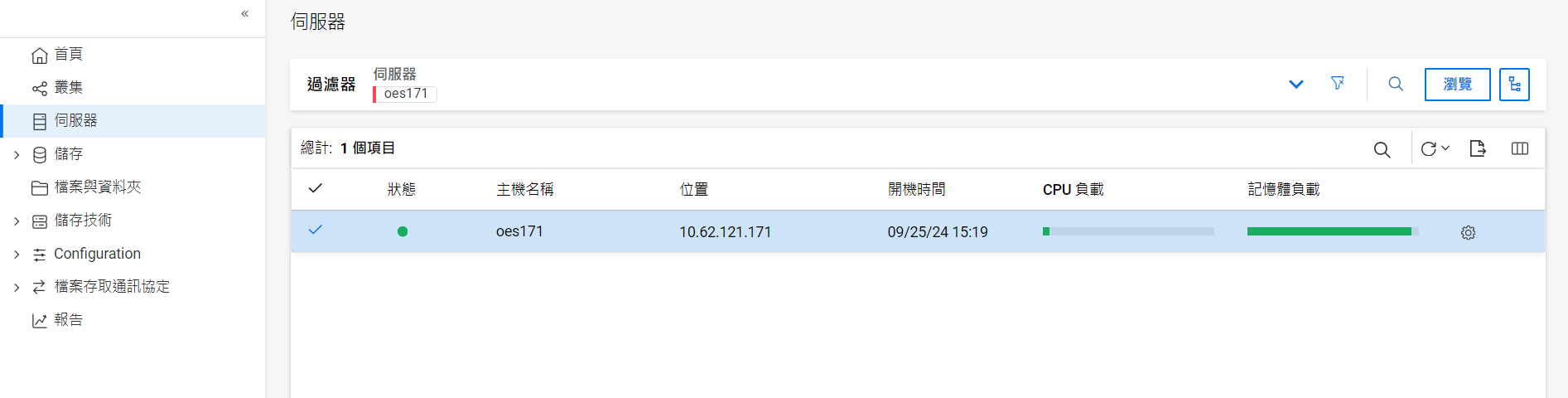
Task: Open column chooser for table
Action: pyautogui.click(x=1519, y=148)
